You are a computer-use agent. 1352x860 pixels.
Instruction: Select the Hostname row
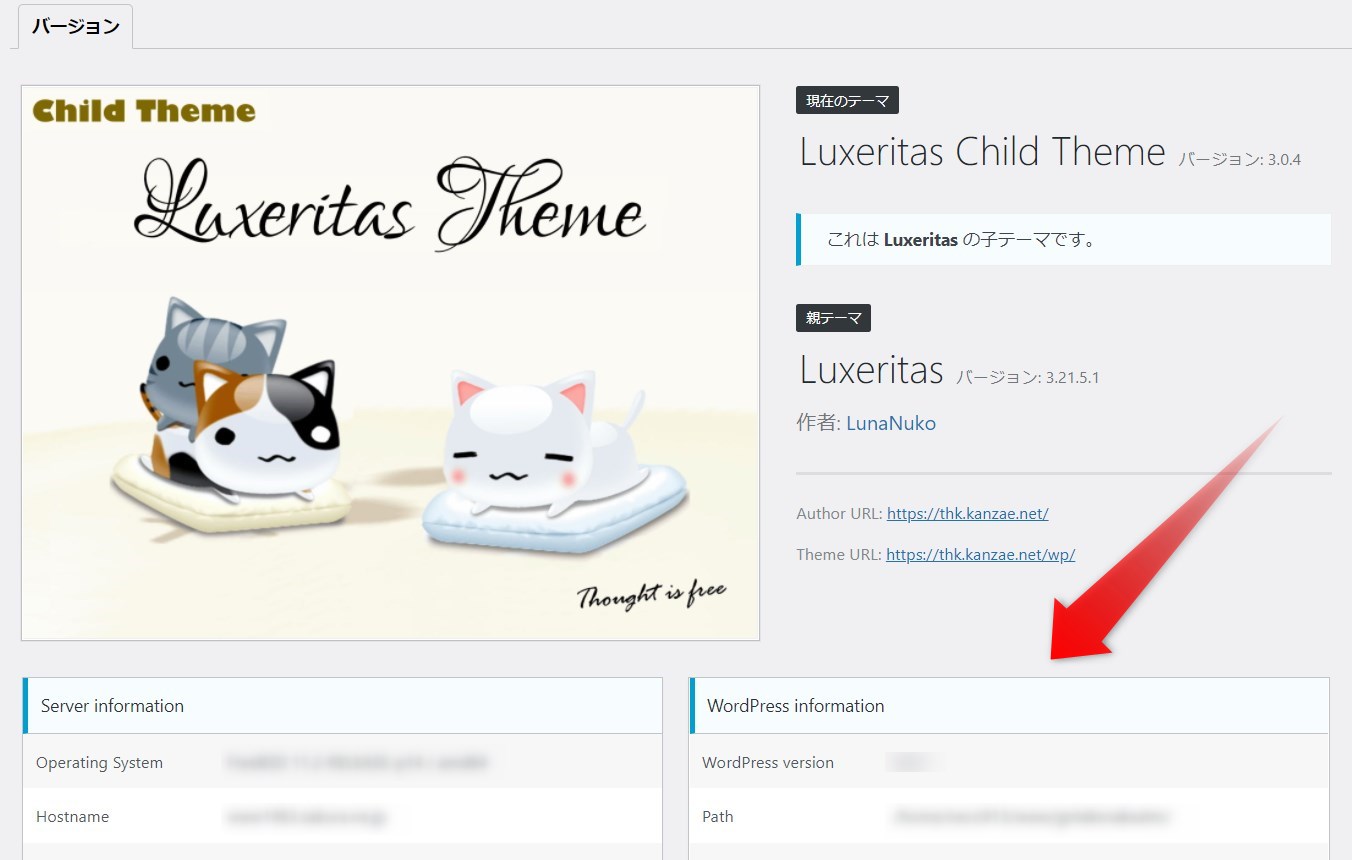tap(342, 816)
